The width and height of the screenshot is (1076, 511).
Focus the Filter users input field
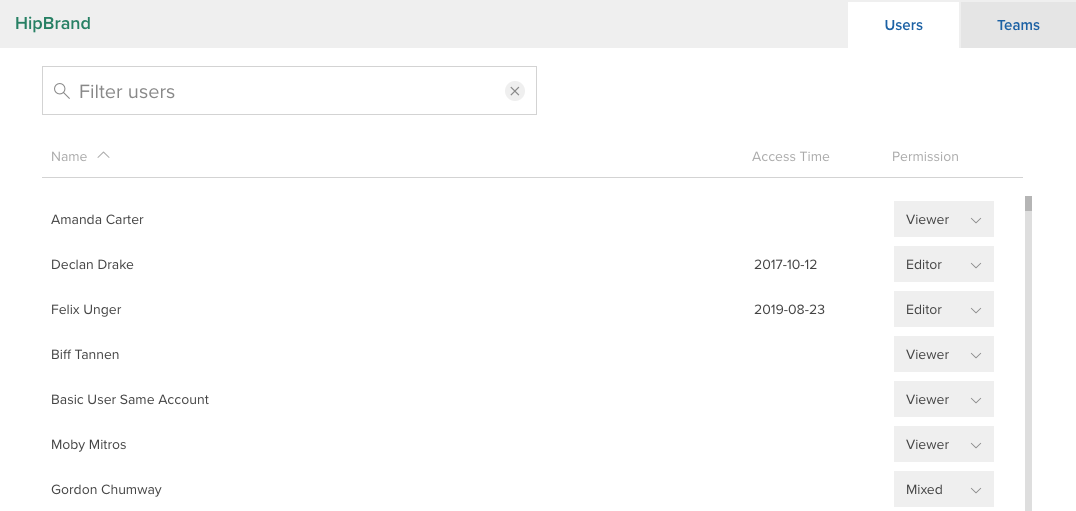click(290, 91)
